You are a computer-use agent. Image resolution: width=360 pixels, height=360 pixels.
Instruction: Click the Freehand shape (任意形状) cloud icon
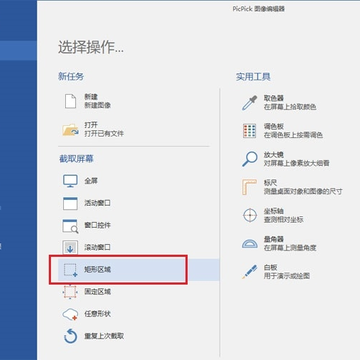70,314
